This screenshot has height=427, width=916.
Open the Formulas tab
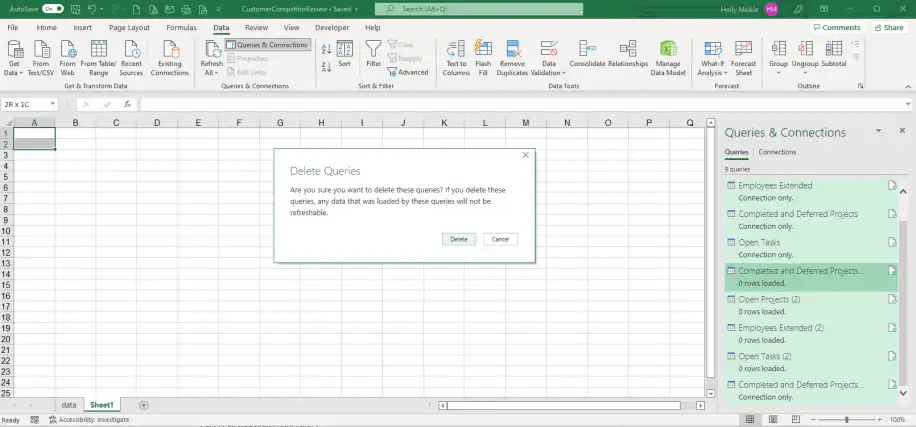tap(181, 27)
